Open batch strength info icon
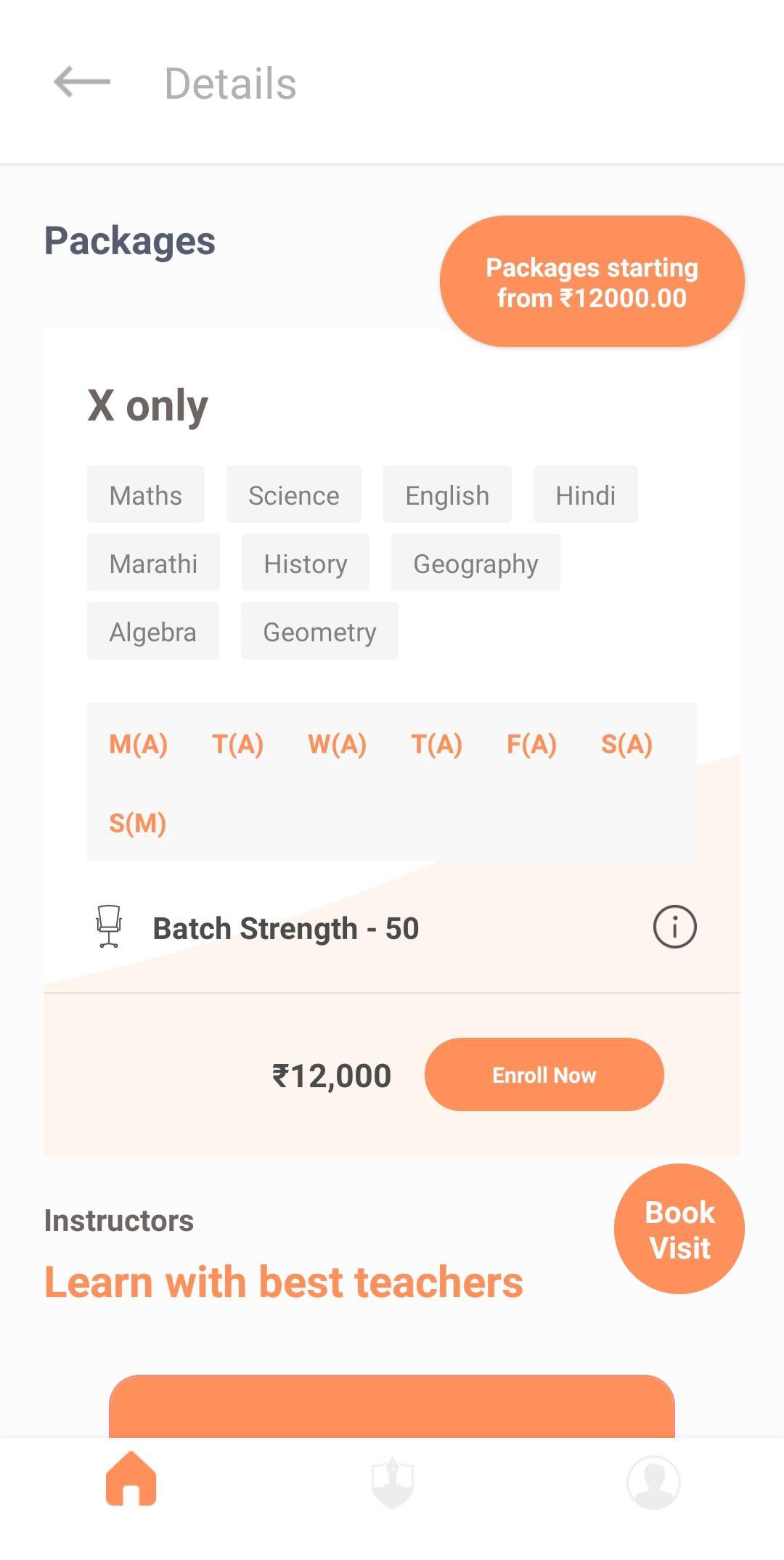 674,927
